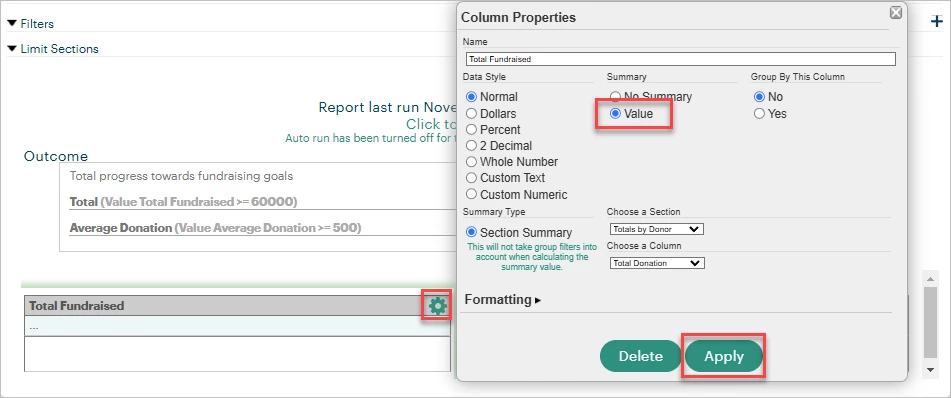This screenshot has width=951, height=398.
Task: Collapse the Filters section
Action: pyautogui.click(x=30, y=24)
